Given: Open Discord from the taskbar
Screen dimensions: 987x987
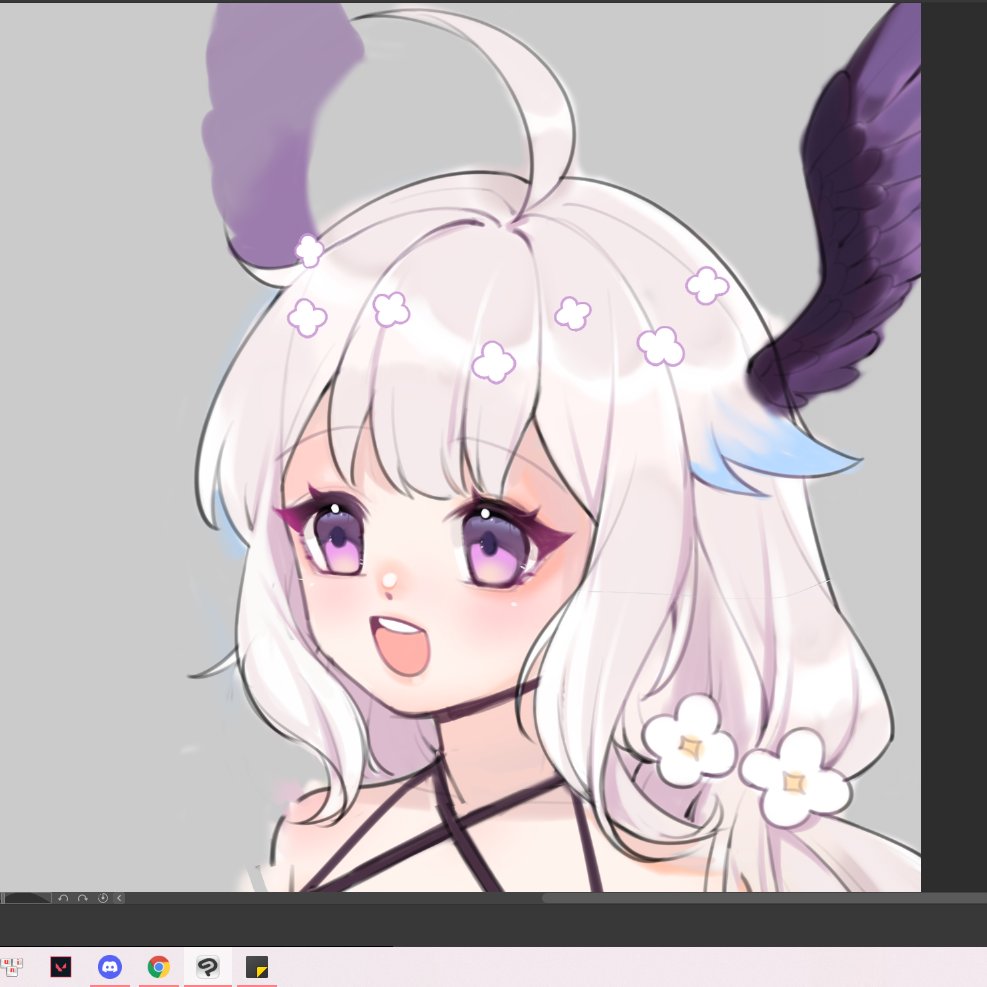Looking at the screenshot, I should pyautogui.click(x=110, y=967).
